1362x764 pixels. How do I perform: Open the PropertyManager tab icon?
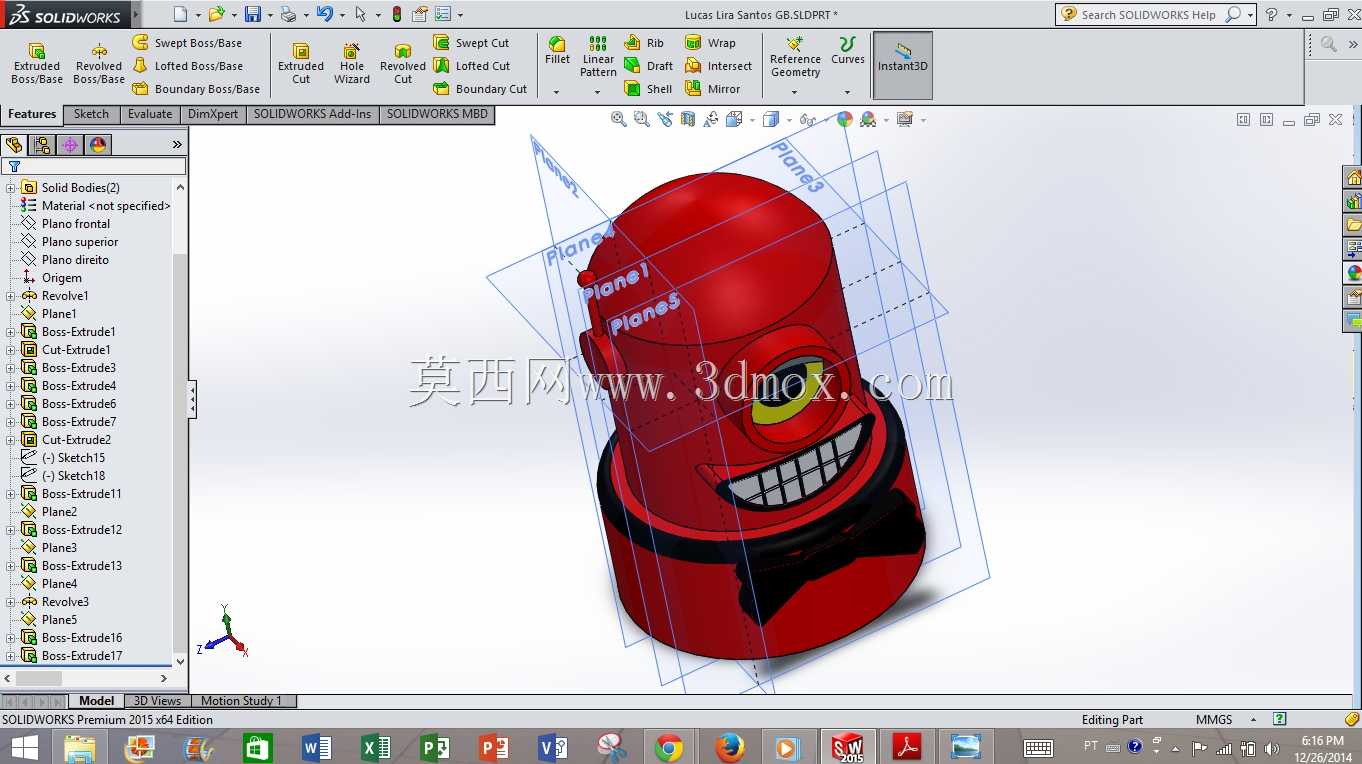pos(42,145)
